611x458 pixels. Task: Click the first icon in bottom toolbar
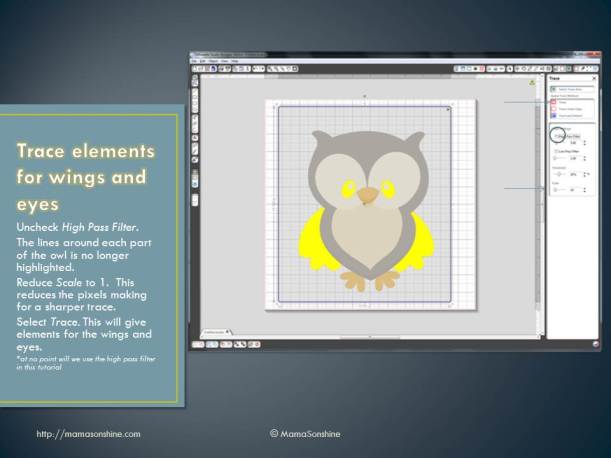196,343
